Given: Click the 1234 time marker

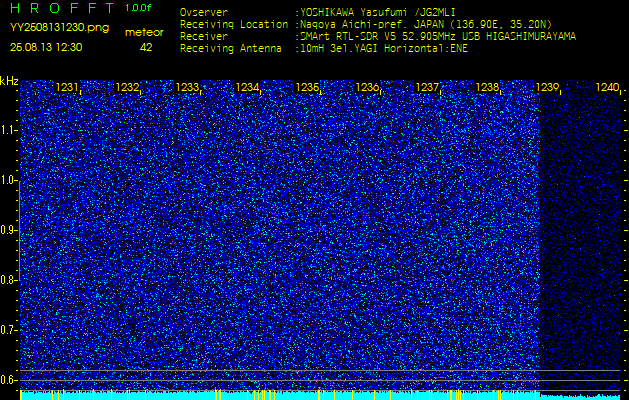Looking at the screenshot, I should pyautogui.click(x=247, y=87).
